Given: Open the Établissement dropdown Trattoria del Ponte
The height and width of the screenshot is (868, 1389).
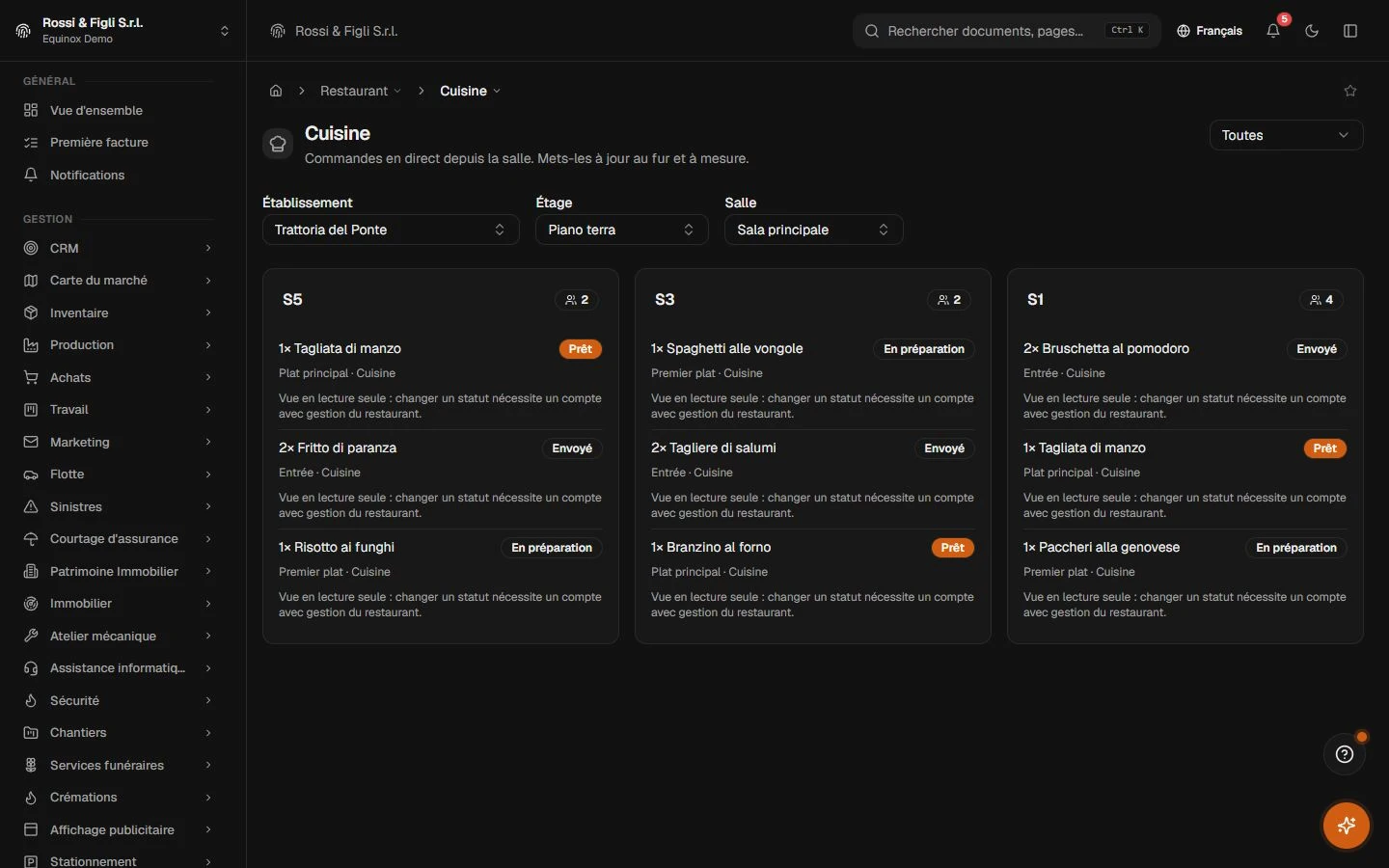Looking at the screenshot, I should tap(391, 230).
